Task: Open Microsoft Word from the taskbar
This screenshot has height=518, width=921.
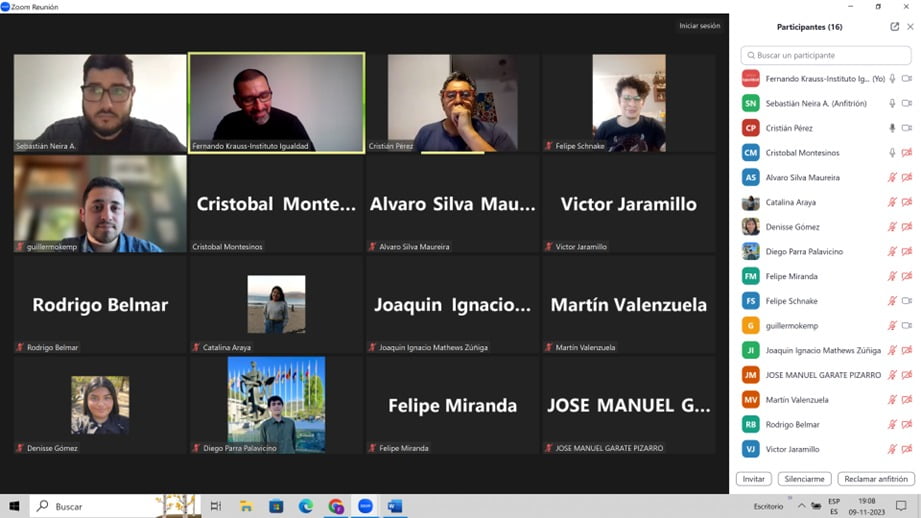Action: coord(395,506)
